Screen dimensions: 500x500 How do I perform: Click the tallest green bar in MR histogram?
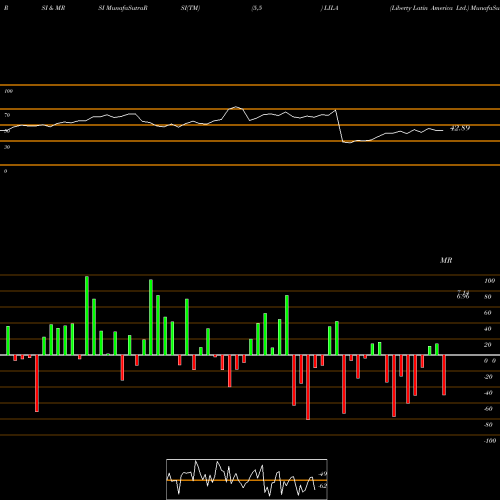87,316
